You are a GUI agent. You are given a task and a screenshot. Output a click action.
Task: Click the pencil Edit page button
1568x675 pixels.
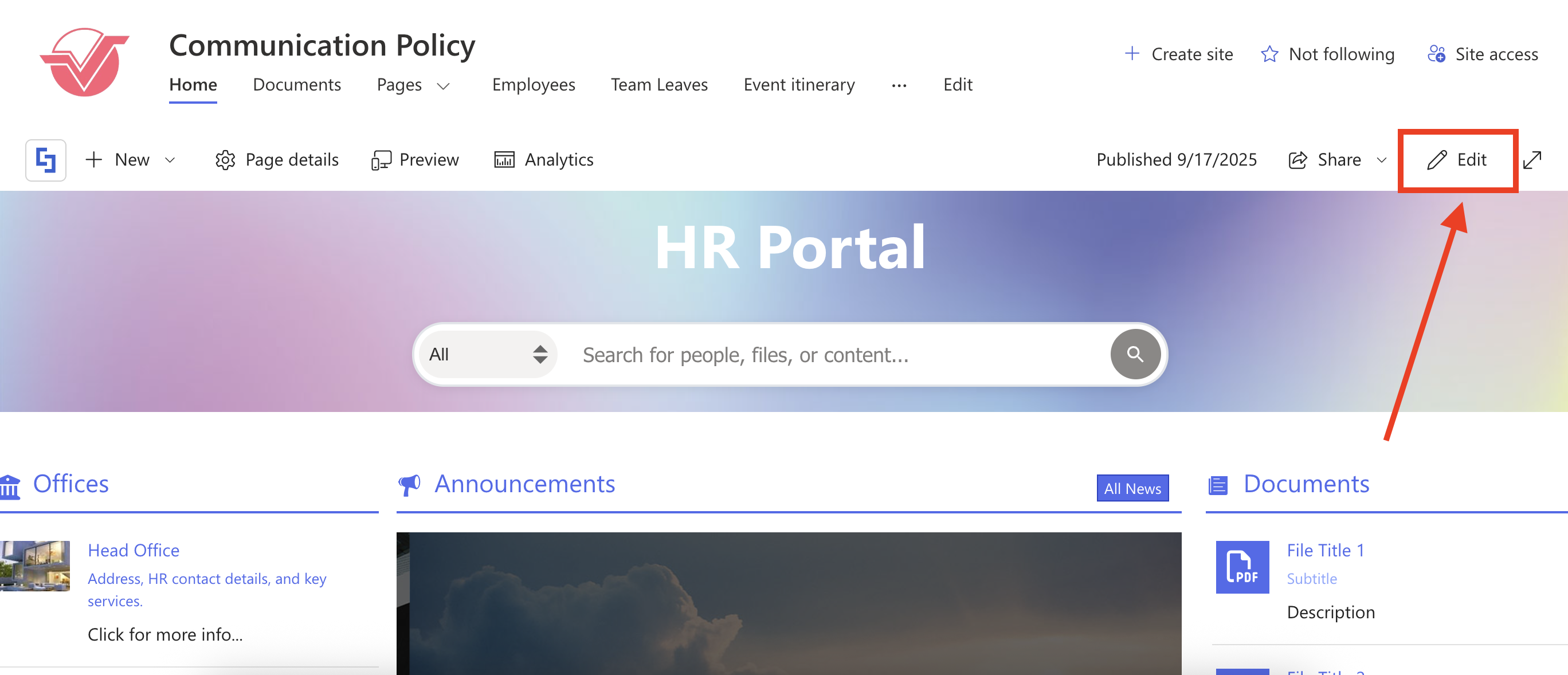[x=1457, y=160]
